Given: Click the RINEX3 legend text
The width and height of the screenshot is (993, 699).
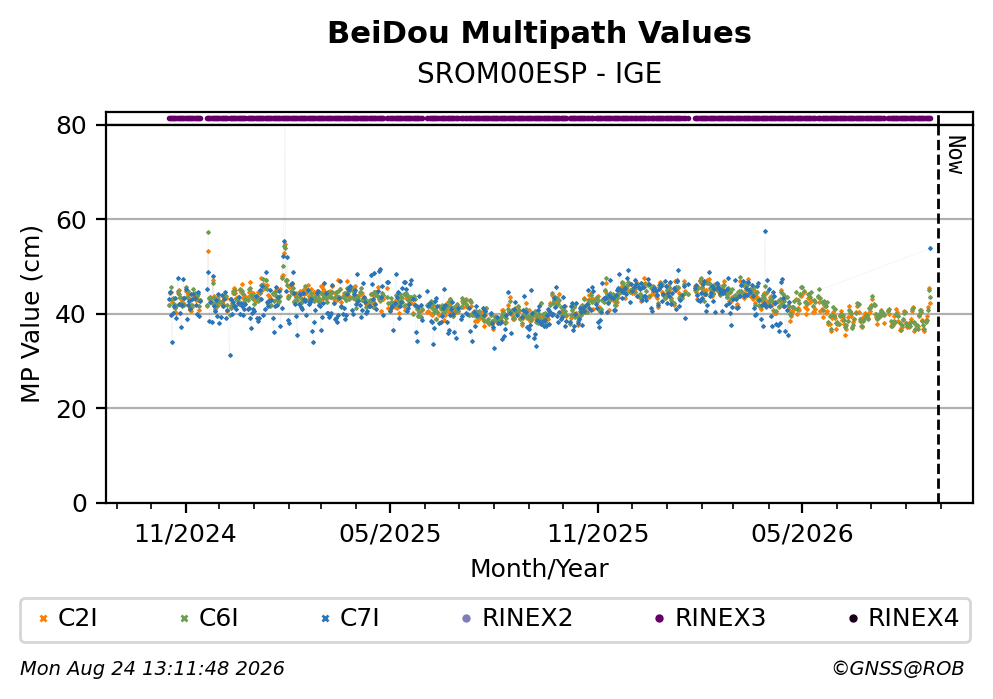Looking at the screenshot, I should tap(721, 618).
